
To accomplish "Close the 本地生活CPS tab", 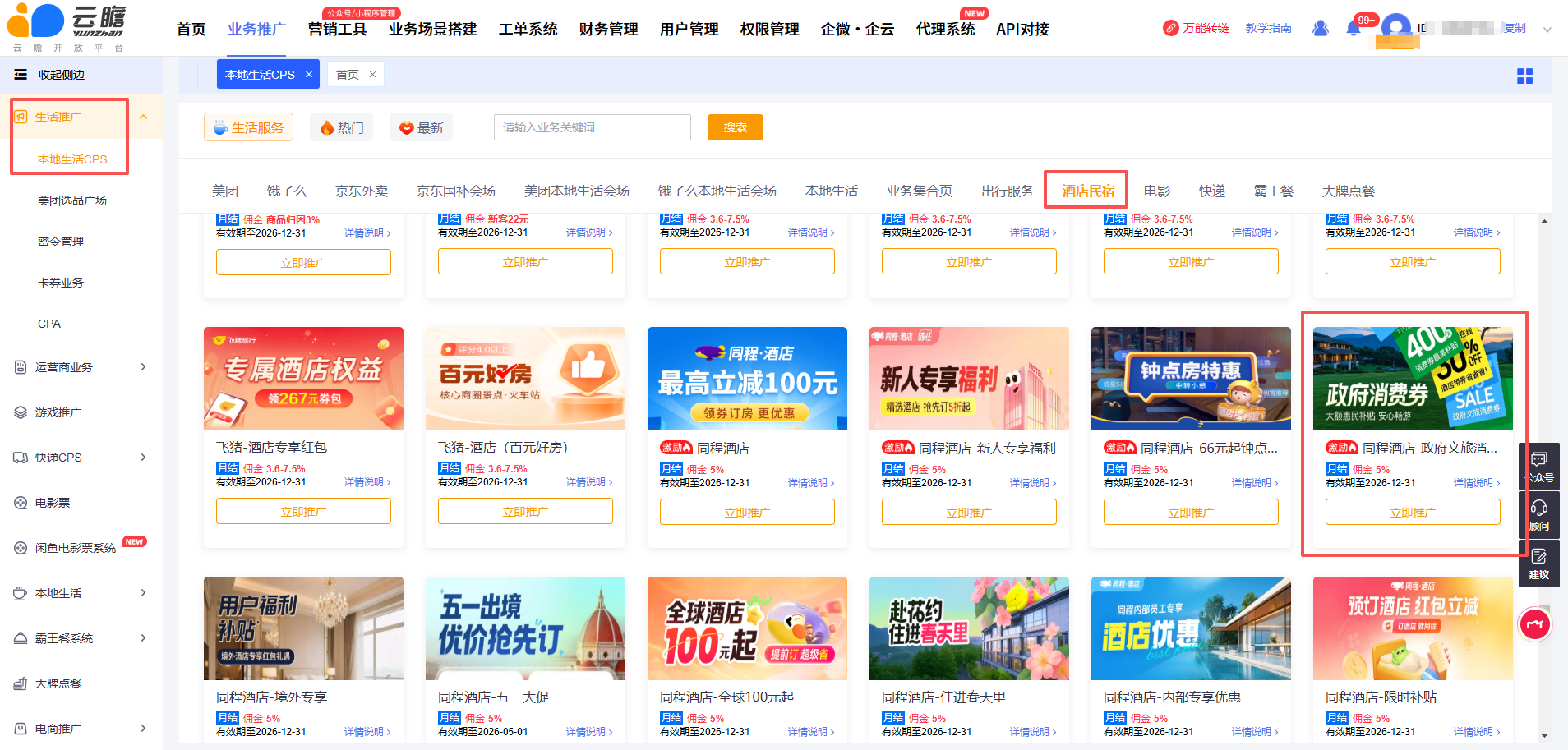I will 309,75.
